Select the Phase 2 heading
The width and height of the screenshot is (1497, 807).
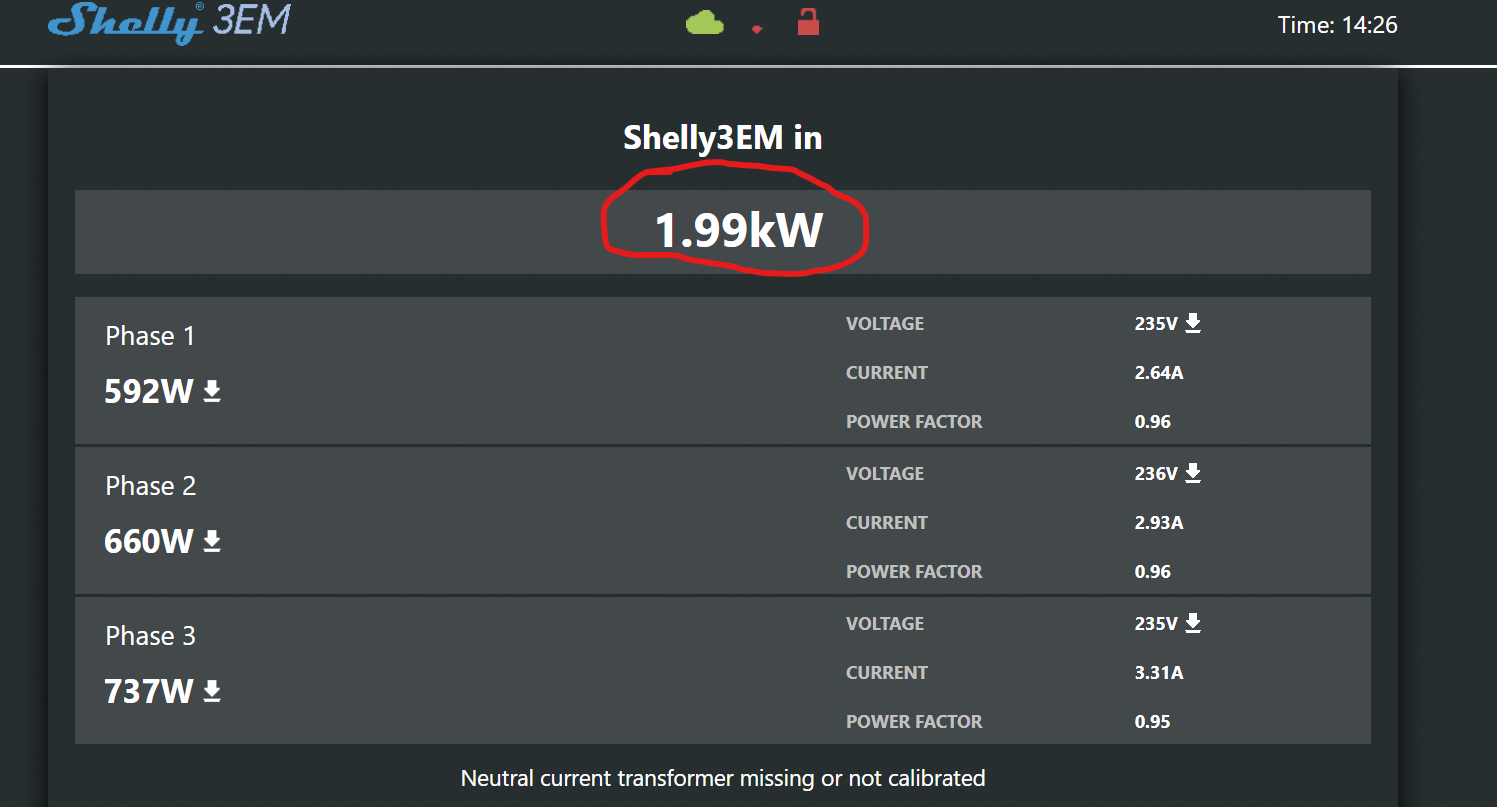pos(150,486)
